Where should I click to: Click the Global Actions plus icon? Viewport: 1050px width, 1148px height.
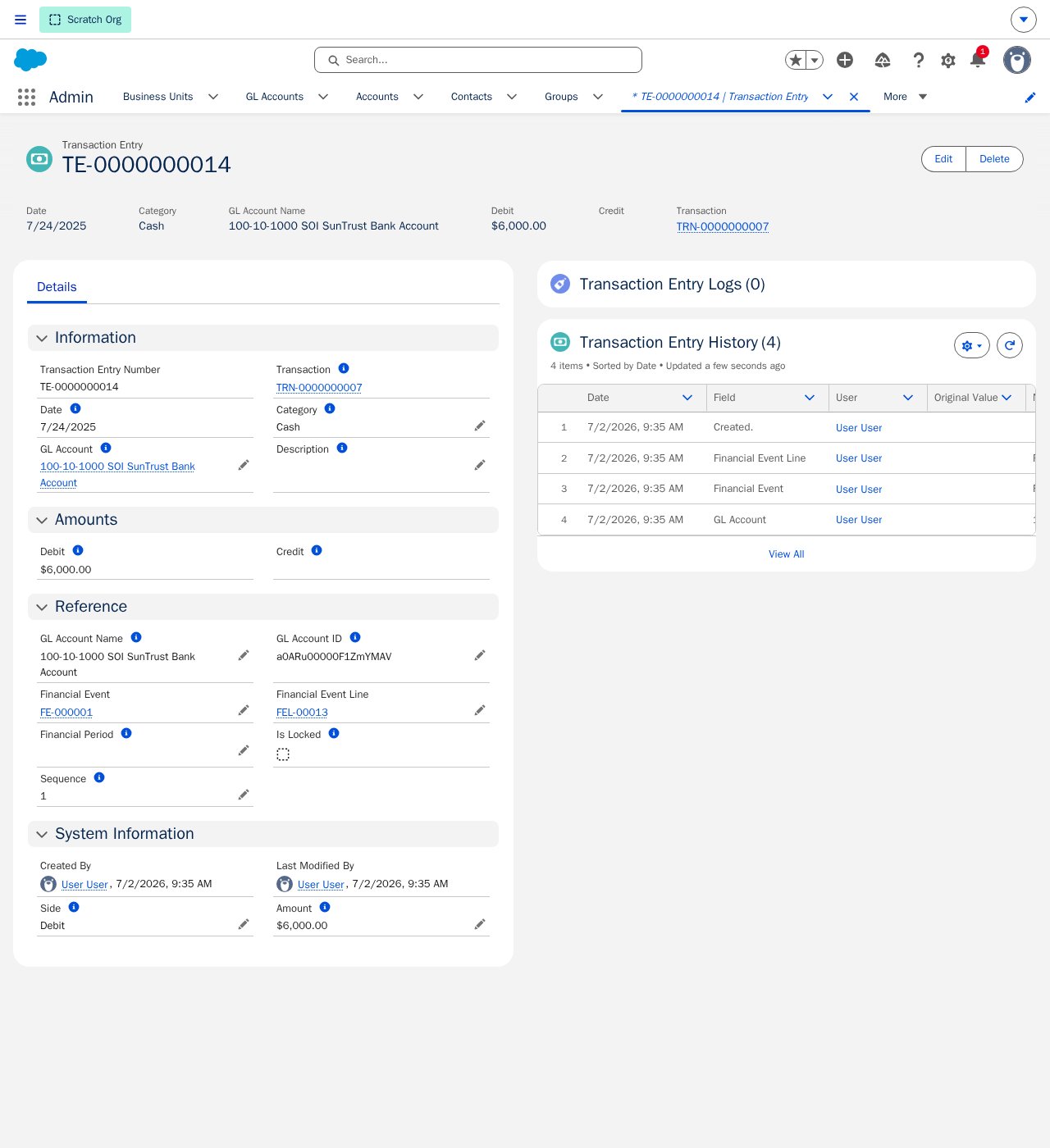point(845,60)
